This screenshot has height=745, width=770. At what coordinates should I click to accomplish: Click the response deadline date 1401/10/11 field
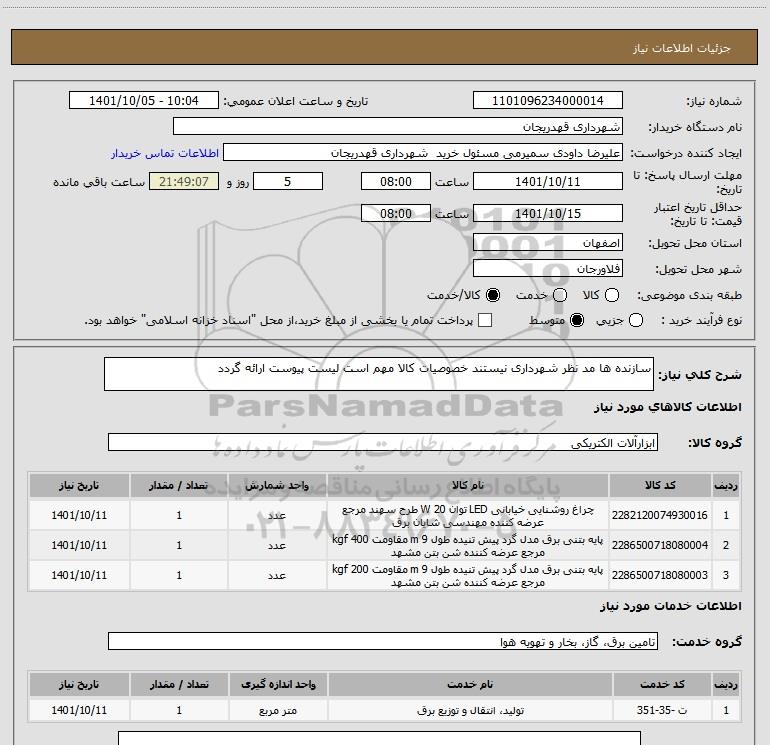click(x=548, y=182)
